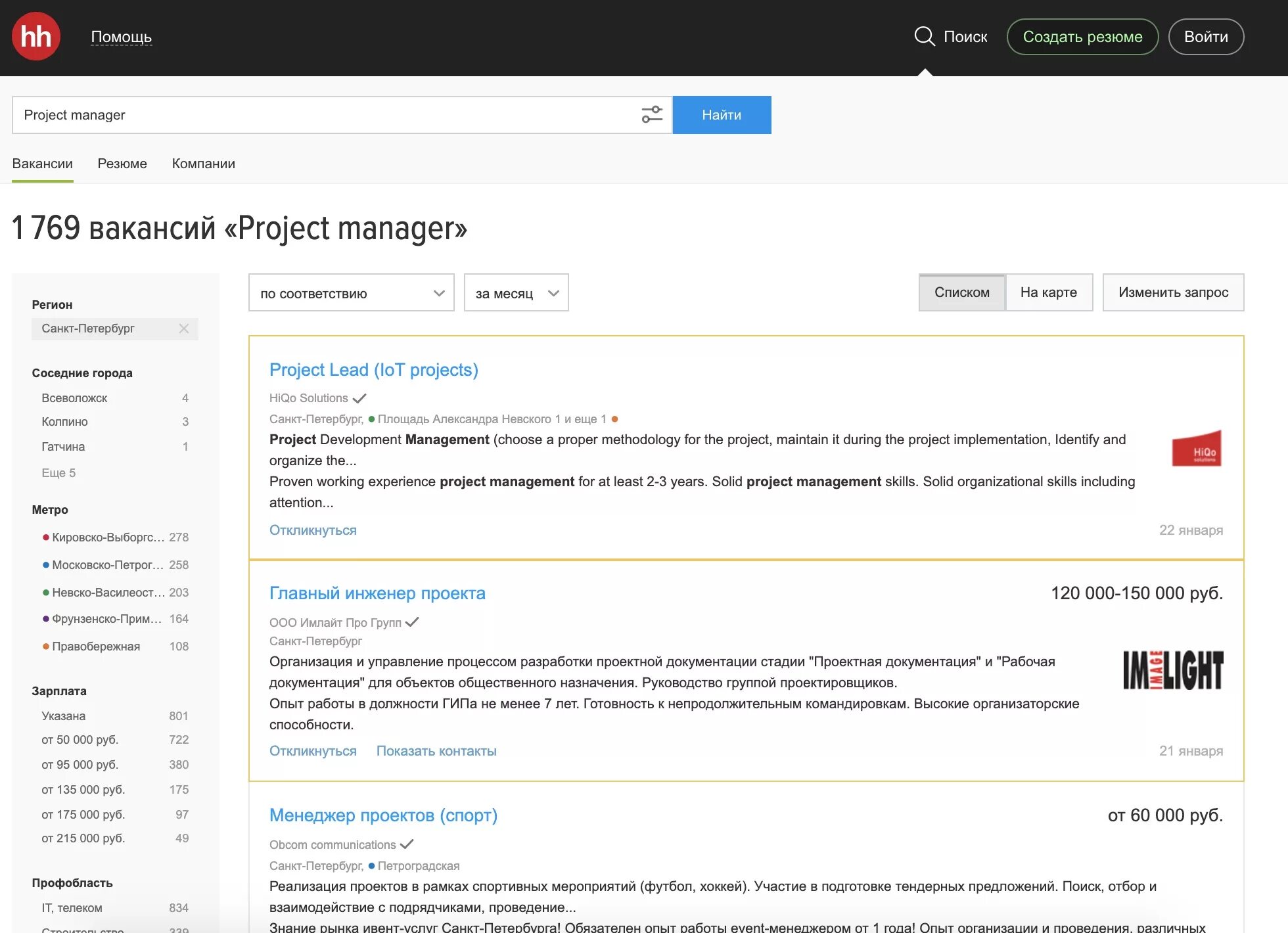Click Откликнуться under Project Lead vacancy

313,530
